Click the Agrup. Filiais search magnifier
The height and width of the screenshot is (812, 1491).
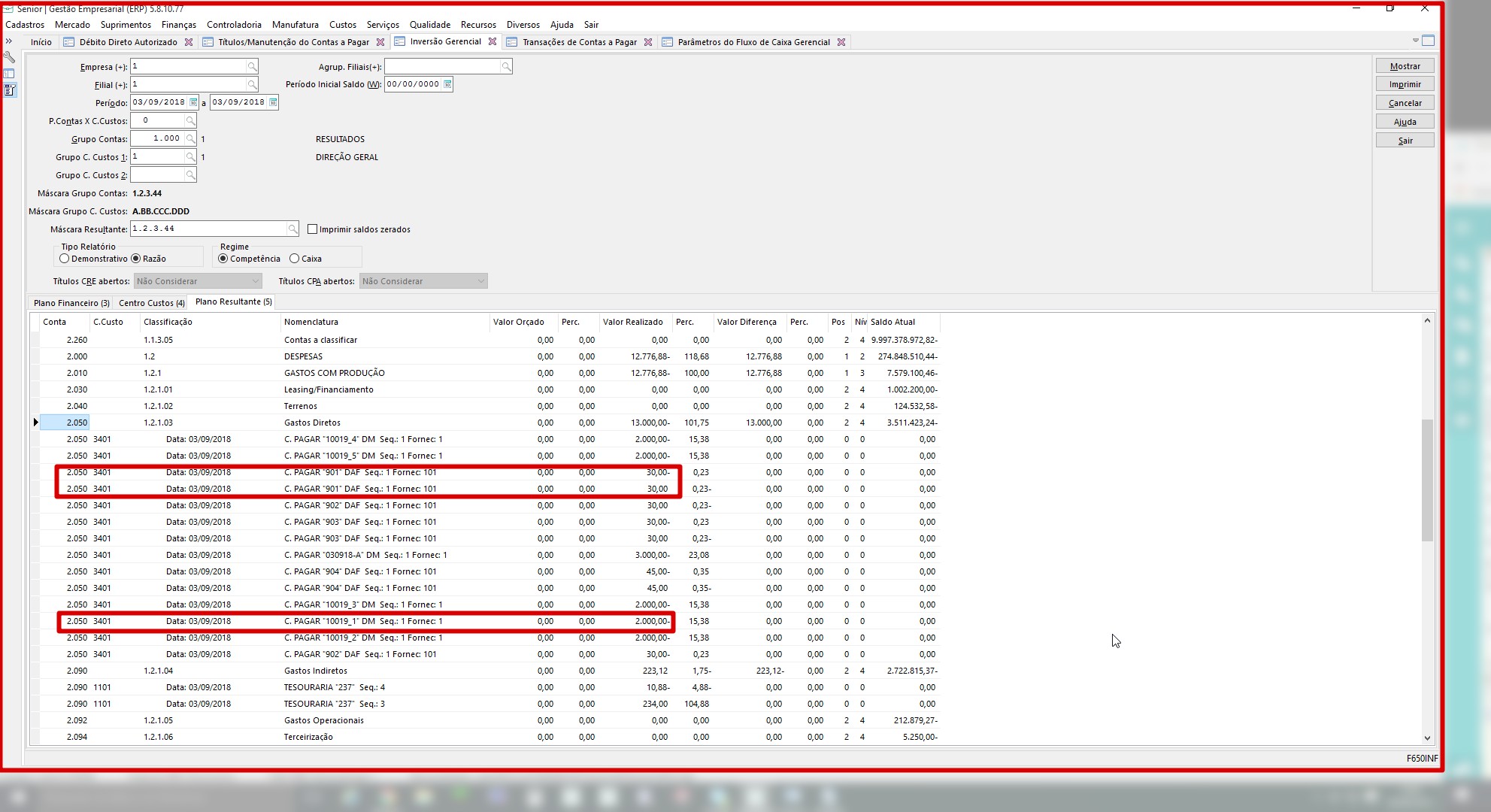click(x=506, y=67)
